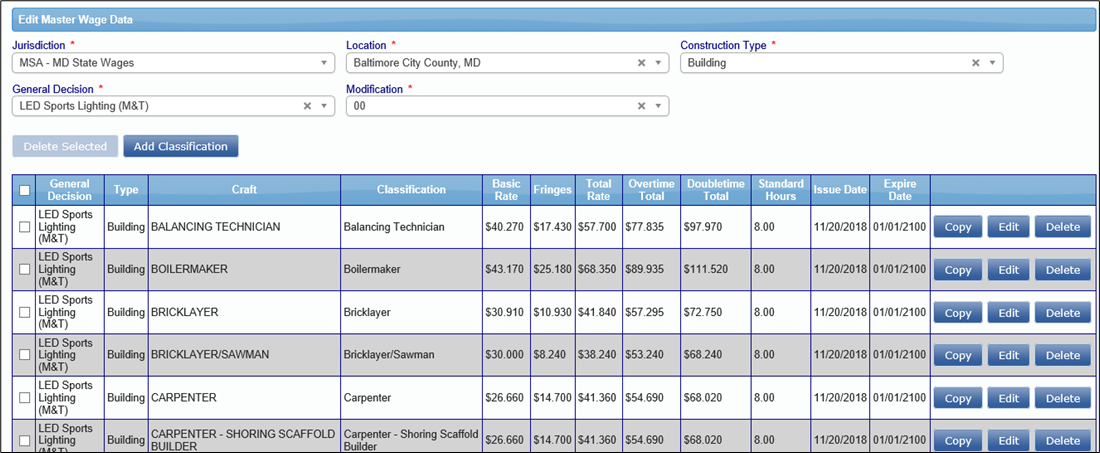This screenshot has width=1100, height=453.
Task: Click the $57.295 overtime total cell
Action: coord(651,313)
